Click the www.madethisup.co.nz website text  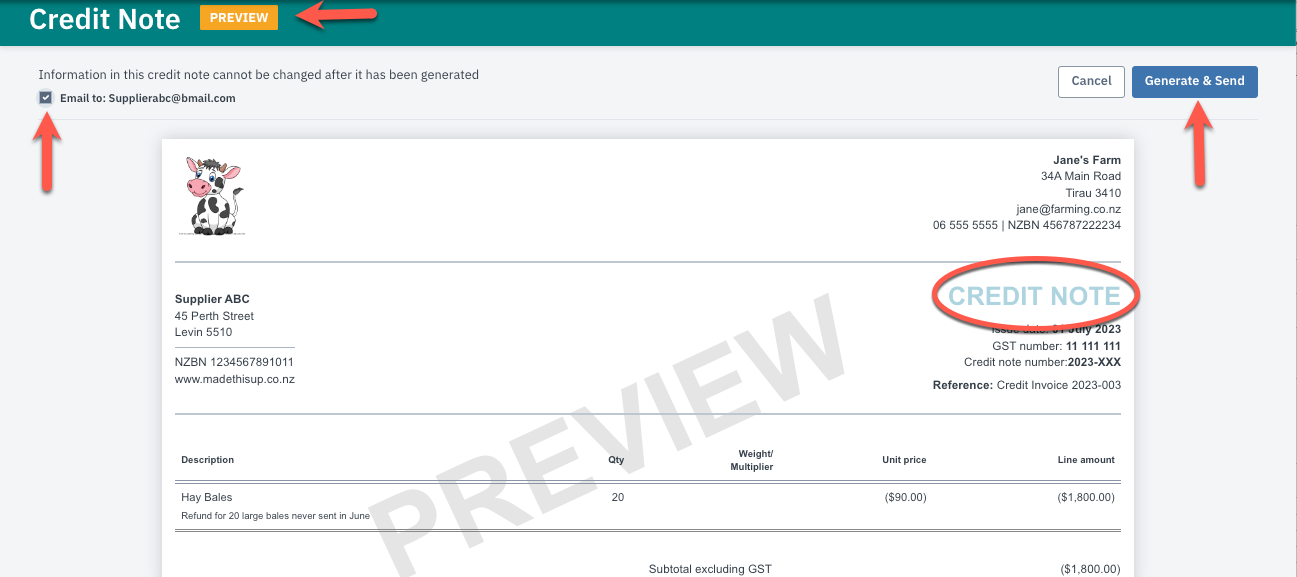(x=234, y=379)
